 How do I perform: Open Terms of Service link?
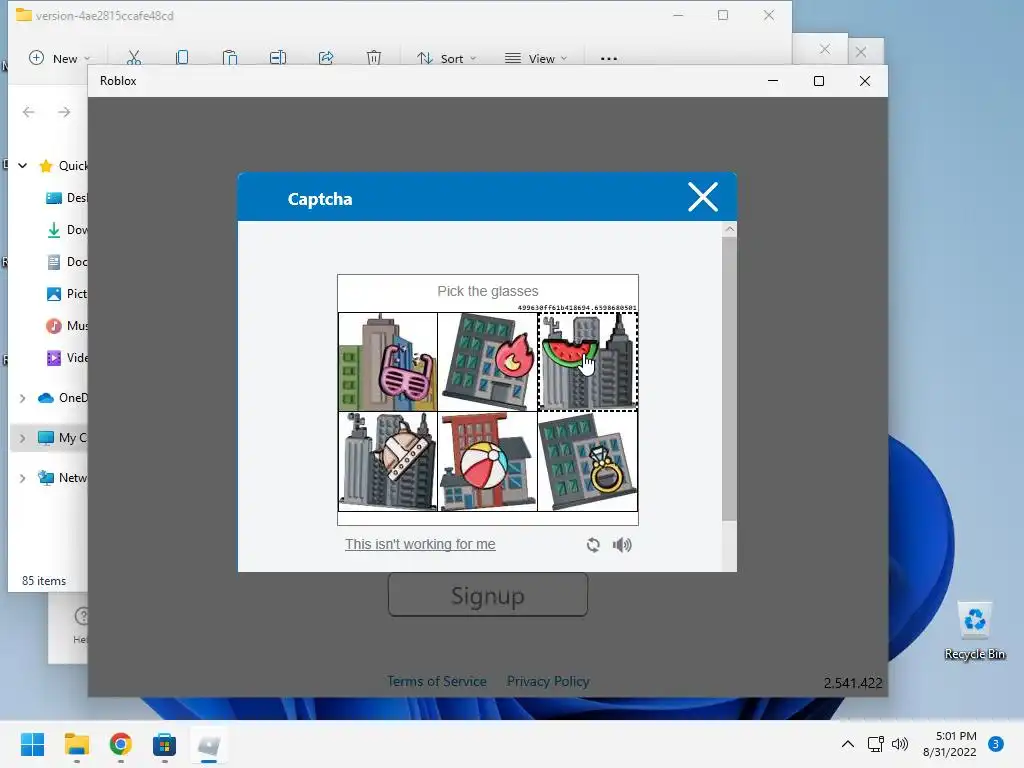tap(436, 681)
